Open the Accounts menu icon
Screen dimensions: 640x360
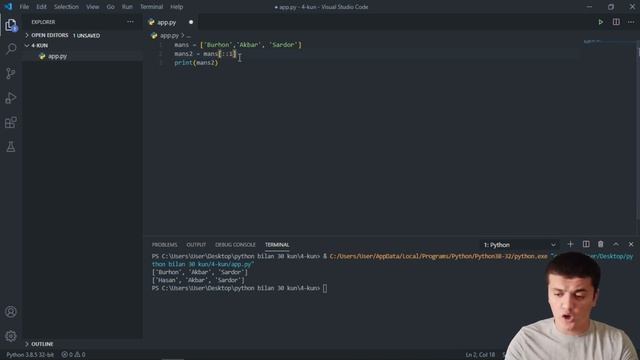click(x=11, y=312)
